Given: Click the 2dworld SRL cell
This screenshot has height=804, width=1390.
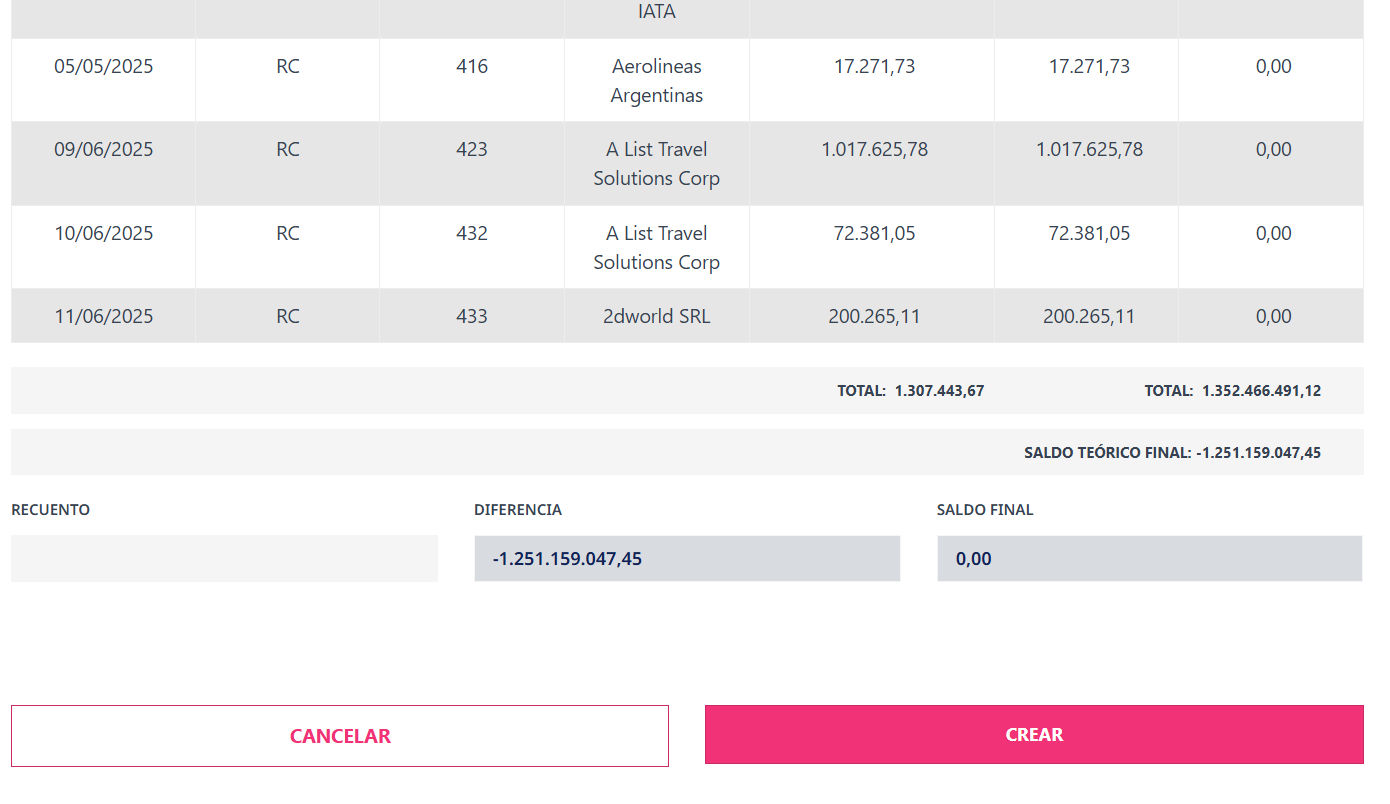Looking at the screenshot, I should click(657, 316).
